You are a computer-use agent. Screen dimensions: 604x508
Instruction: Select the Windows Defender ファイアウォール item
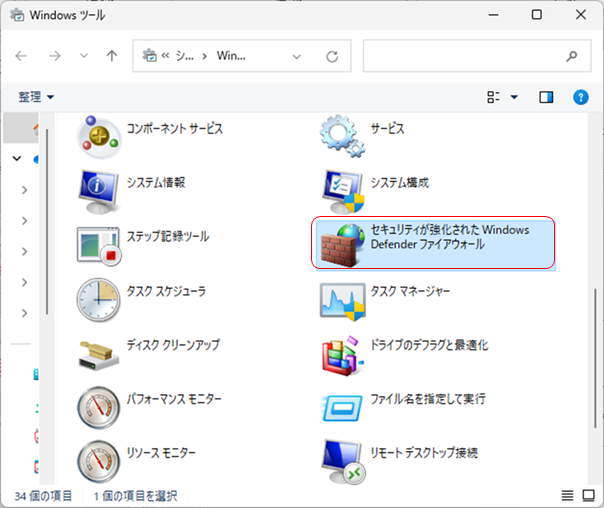434,244
